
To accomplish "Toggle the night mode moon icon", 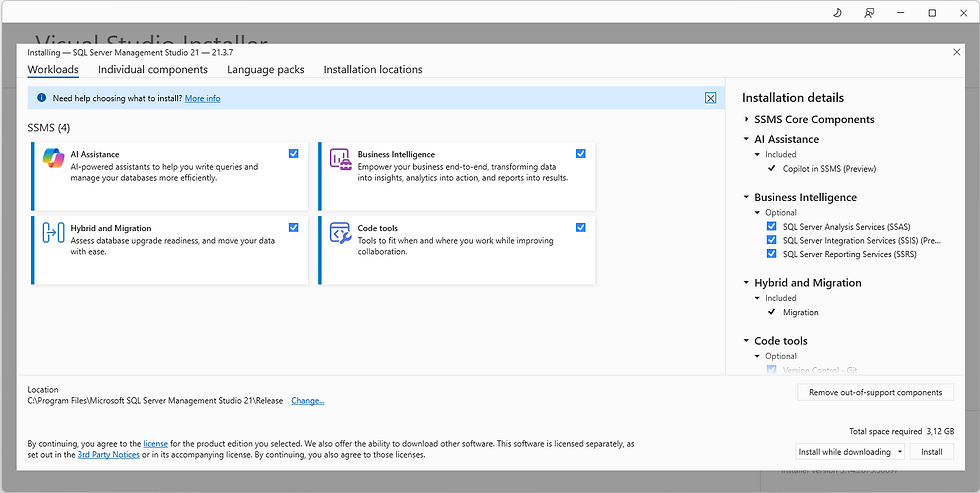I will [x=837, y=13].
